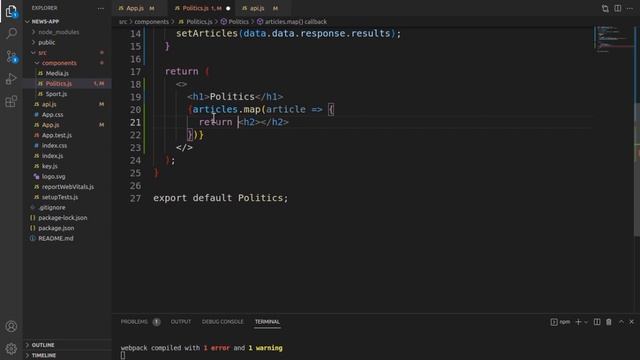Maximize the panel with up chevron
The image size is (640, 360).
click(621, 322)
